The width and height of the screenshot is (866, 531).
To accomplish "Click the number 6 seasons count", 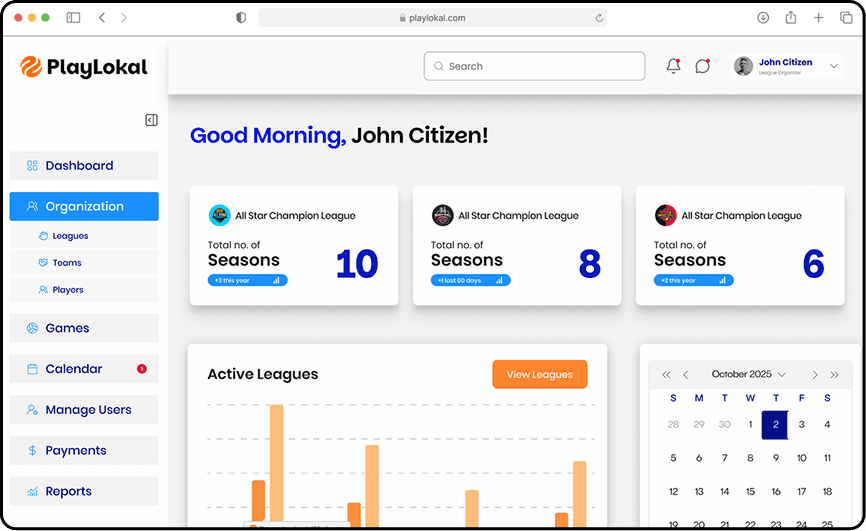I will click(x=813, y=264).
